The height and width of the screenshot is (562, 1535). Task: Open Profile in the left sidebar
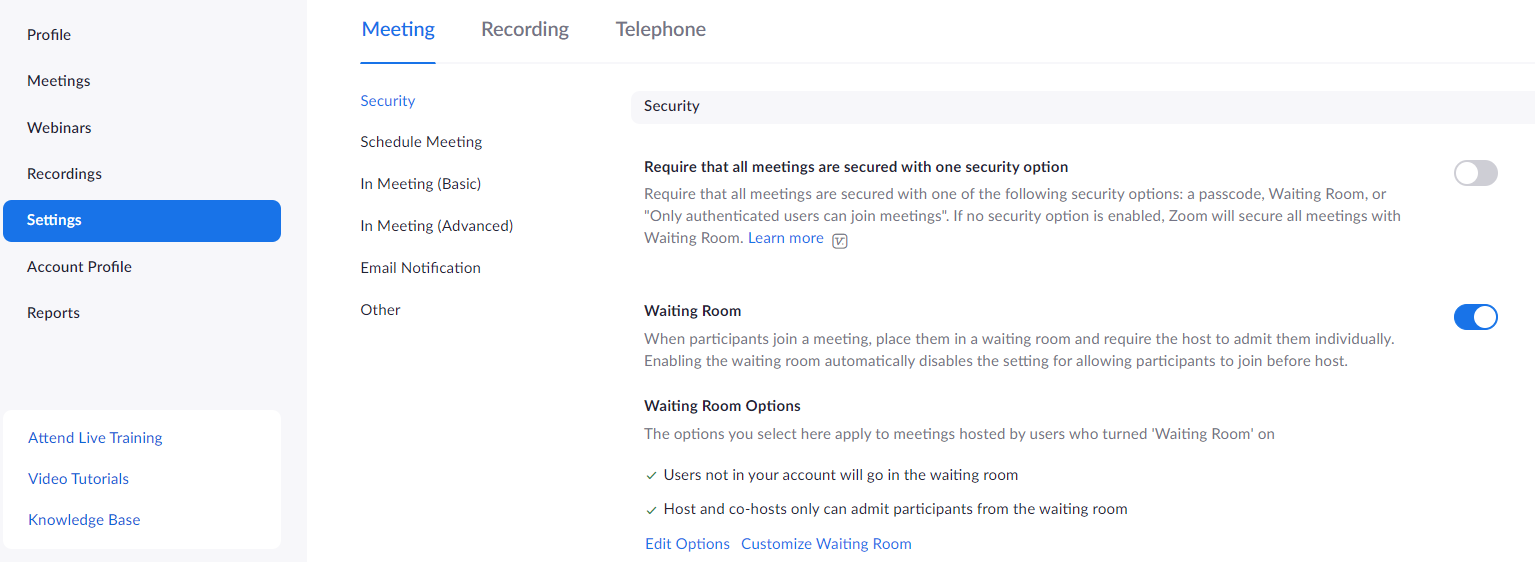click(x=49, y=35)
